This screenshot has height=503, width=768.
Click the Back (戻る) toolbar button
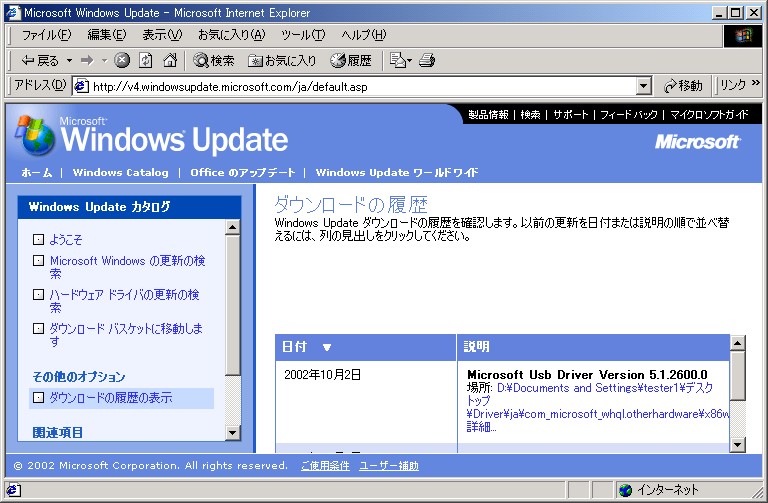click(40, 61)
